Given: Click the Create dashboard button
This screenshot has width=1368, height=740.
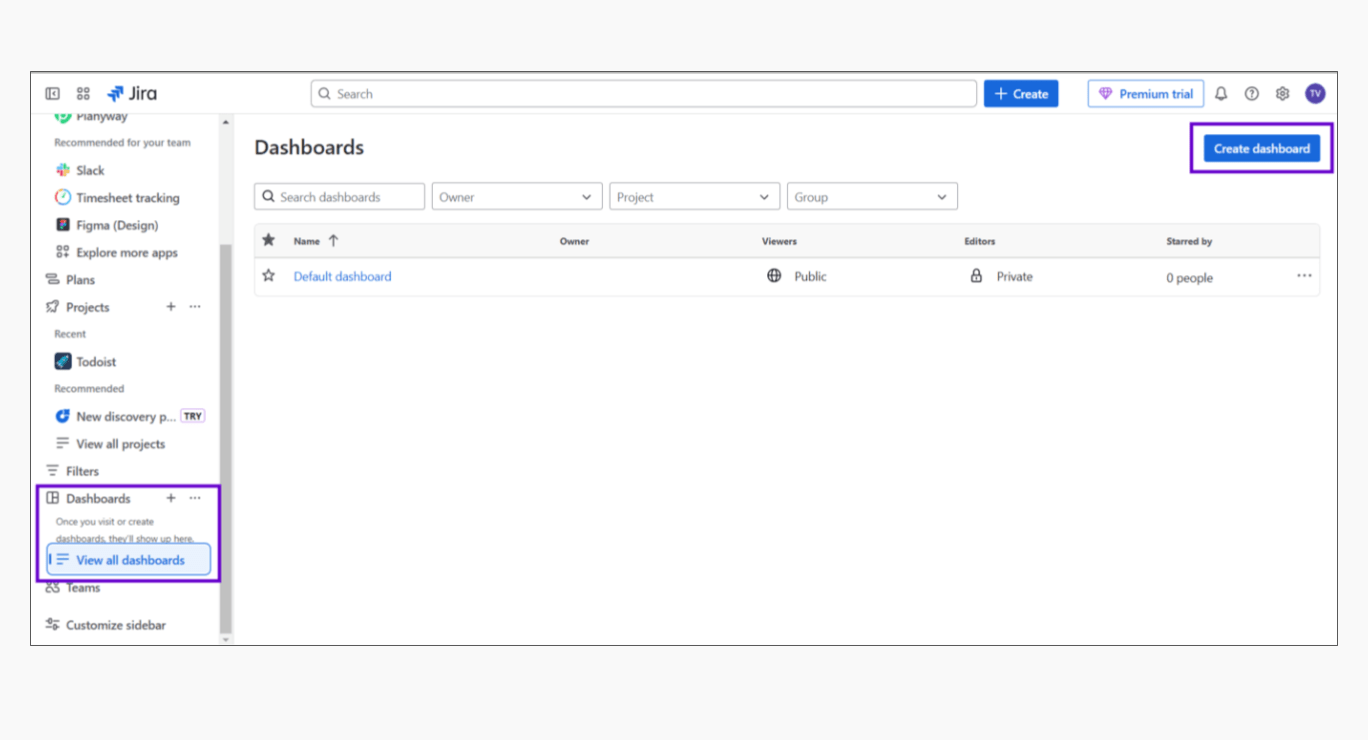Looking at the screenshot, I should pos(1261,148).
